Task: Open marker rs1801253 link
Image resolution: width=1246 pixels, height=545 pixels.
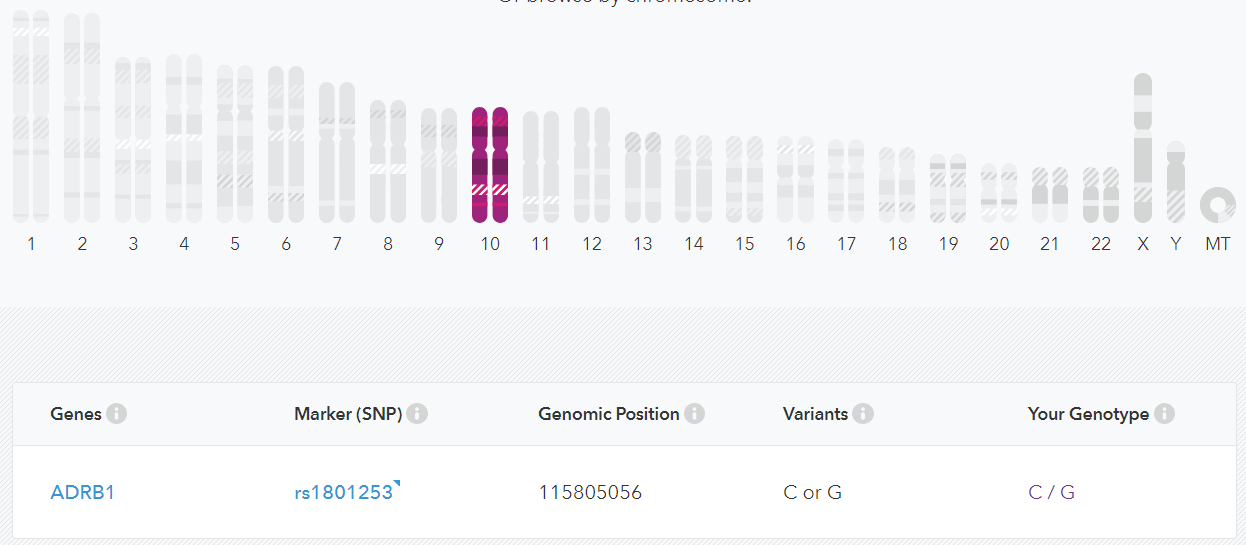Action: pos(344,492)
